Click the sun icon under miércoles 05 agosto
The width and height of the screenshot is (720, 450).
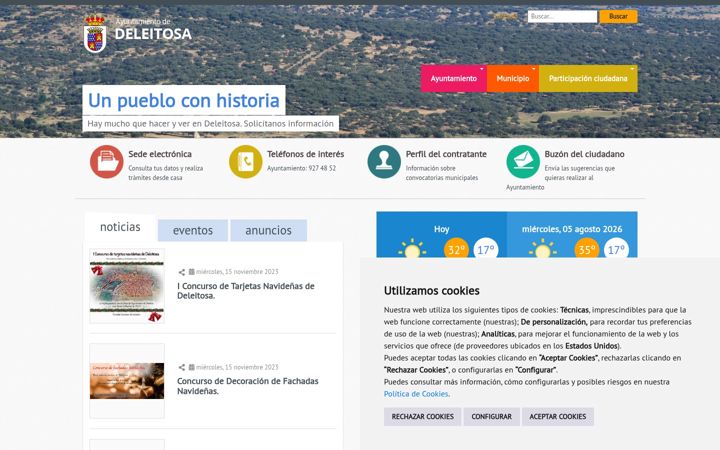pyautogui.click(x=542, y=248)
